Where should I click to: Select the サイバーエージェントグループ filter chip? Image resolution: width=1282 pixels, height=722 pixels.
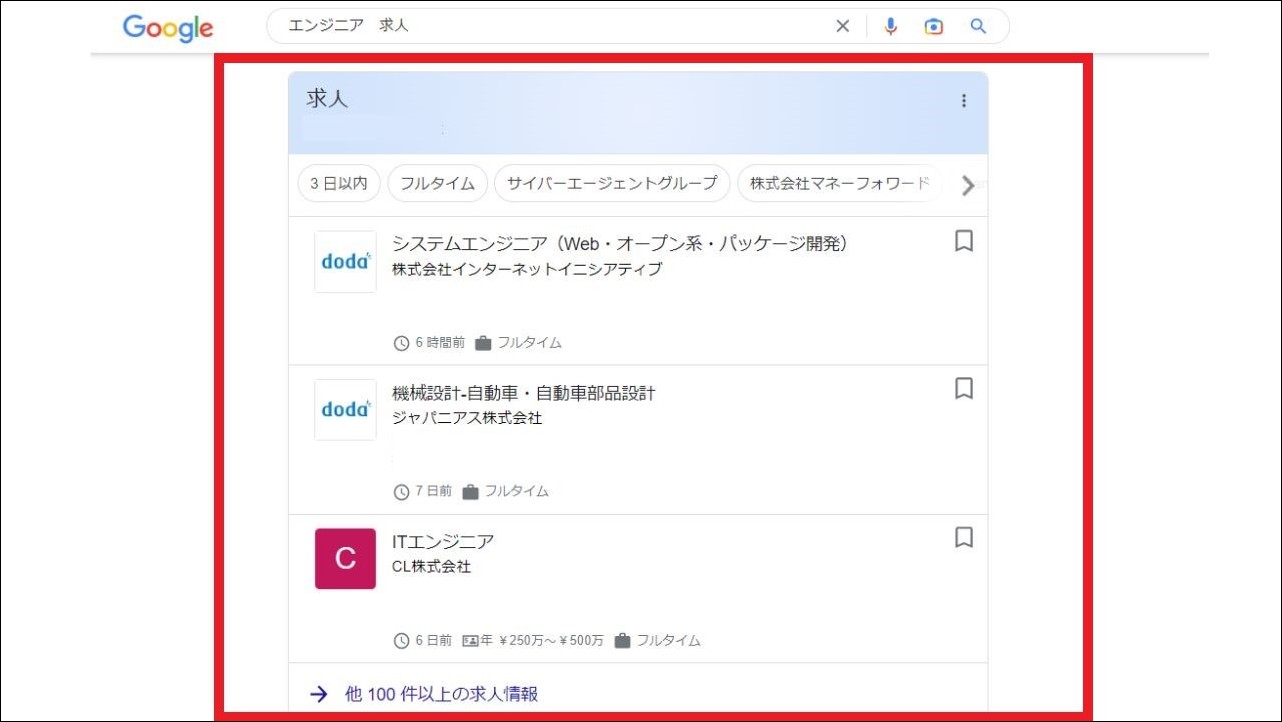tap(612, 183)
